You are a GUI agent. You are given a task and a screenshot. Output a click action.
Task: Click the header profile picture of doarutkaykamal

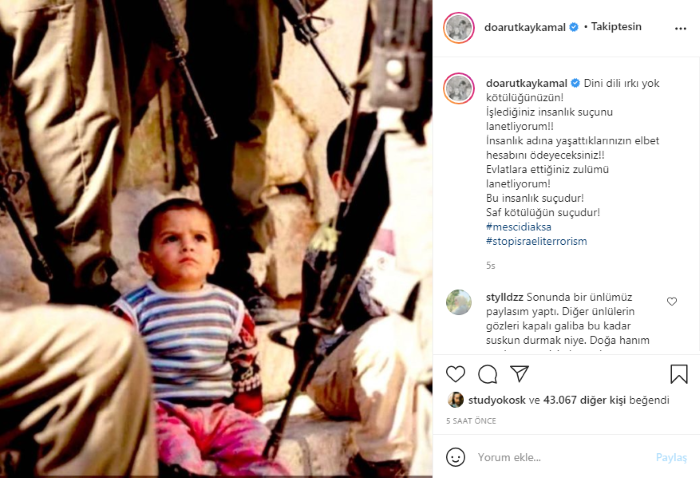458,28
